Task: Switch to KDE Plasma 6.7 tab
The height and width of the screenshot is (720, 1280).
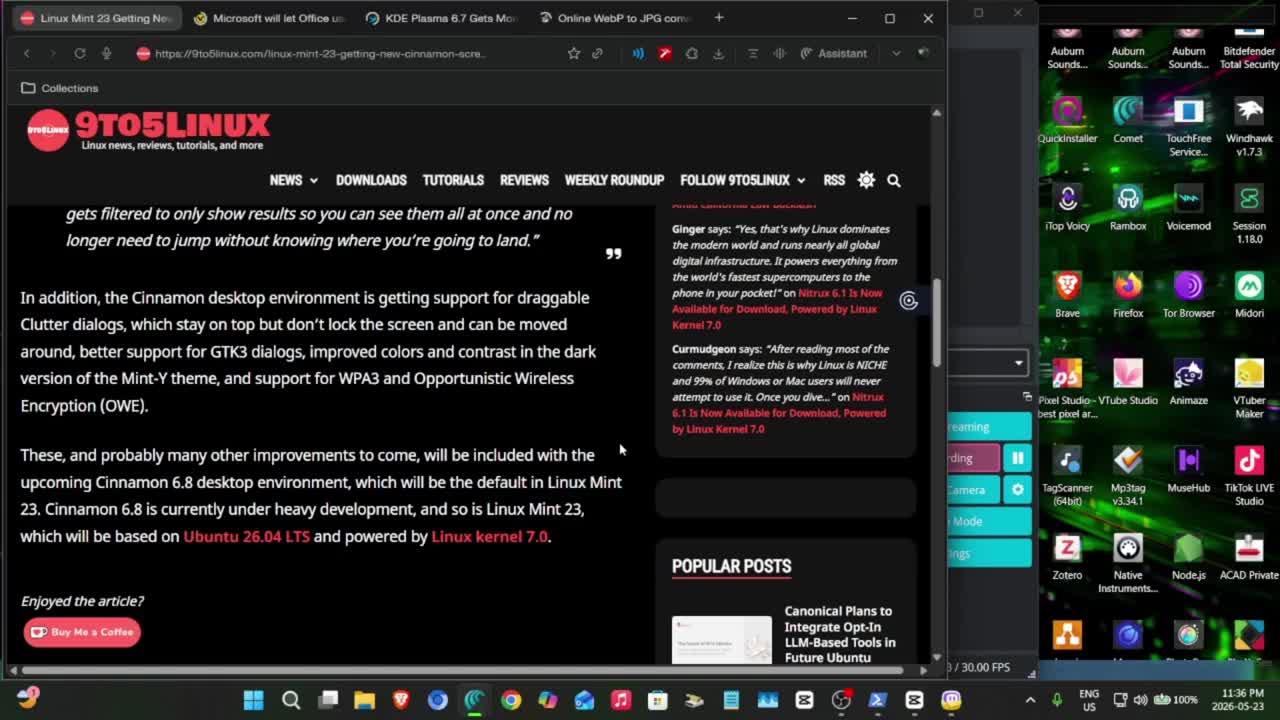Action: [441, 18]
